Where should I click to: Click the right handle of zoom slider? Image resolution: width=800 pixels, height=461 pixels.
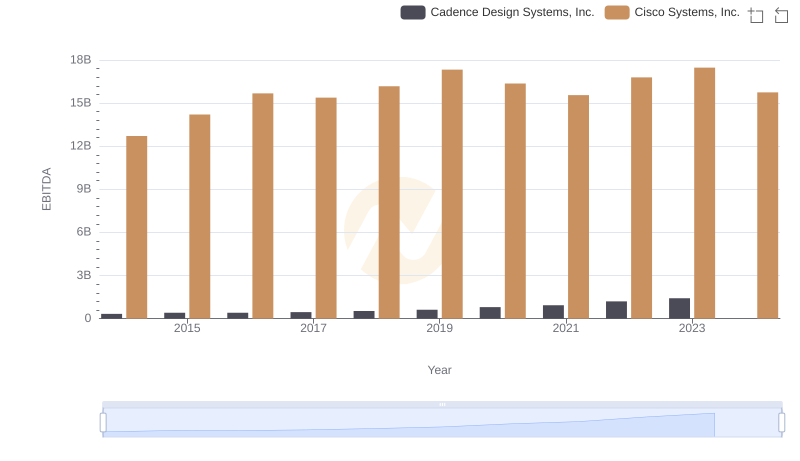point(782,423)
